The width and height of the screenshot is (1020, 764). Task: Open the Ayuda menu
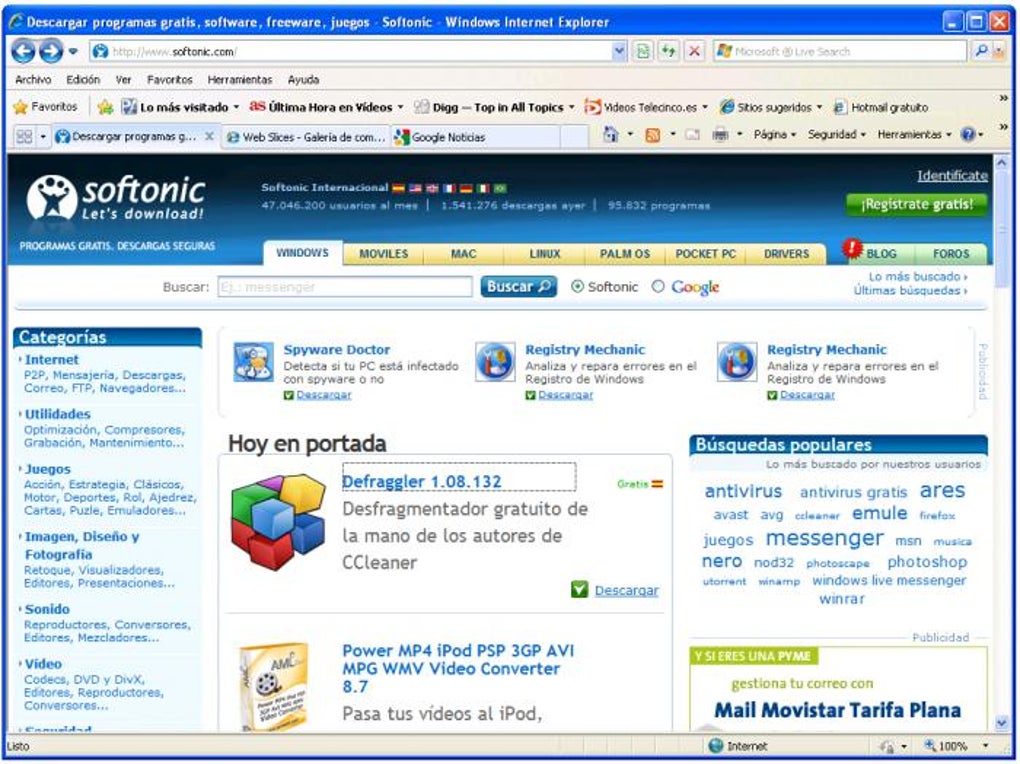coord(303,79)
